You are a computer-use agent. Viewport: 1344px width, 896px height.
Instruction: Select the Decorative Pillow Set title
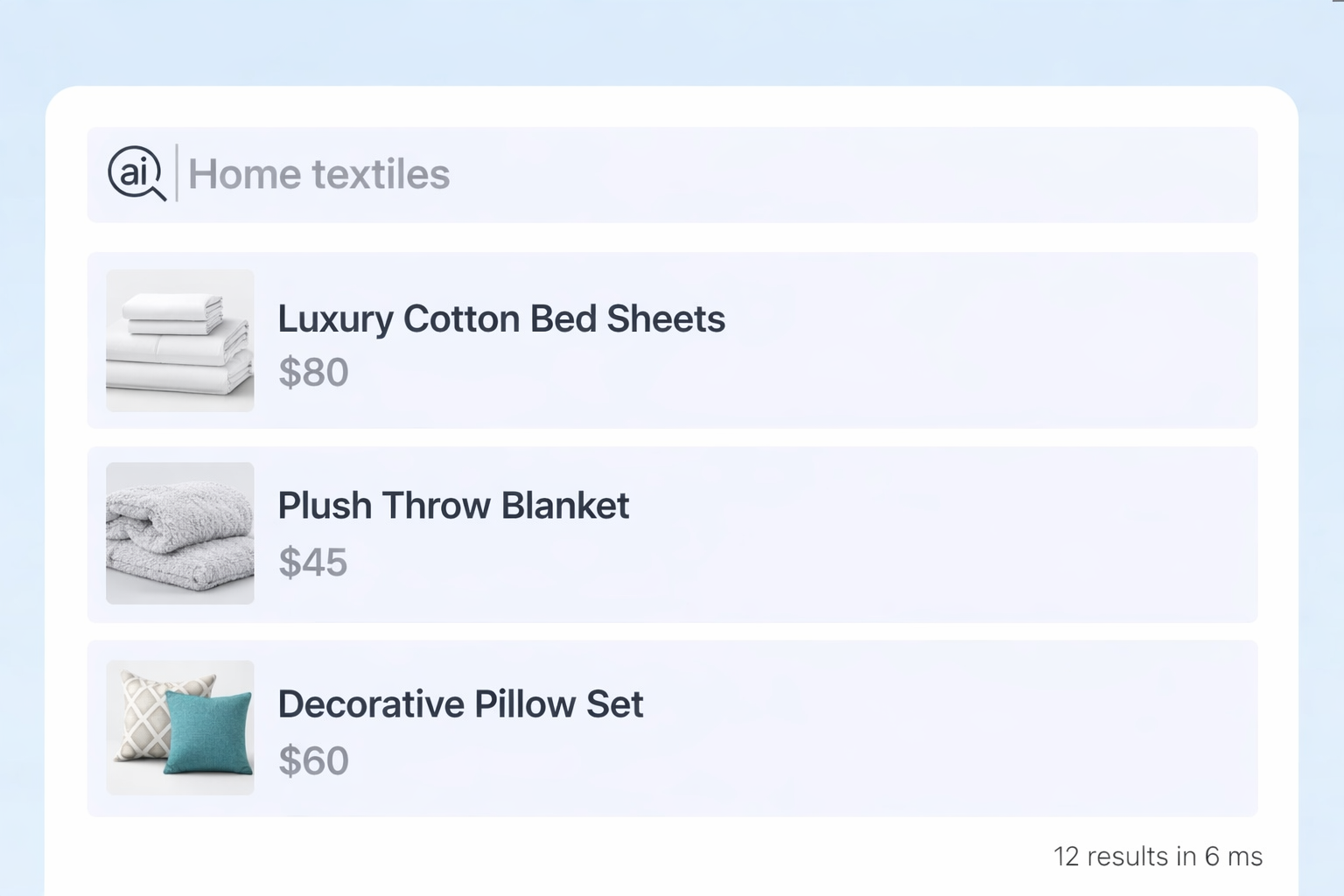point(460,704)
